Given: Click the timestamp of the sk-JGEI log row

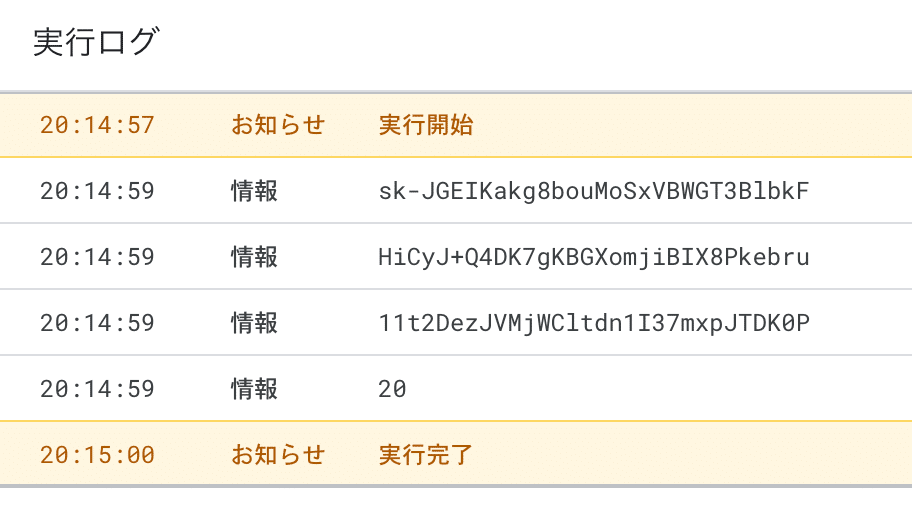Looking at the screenshot, I should click(x=97, y=191).
